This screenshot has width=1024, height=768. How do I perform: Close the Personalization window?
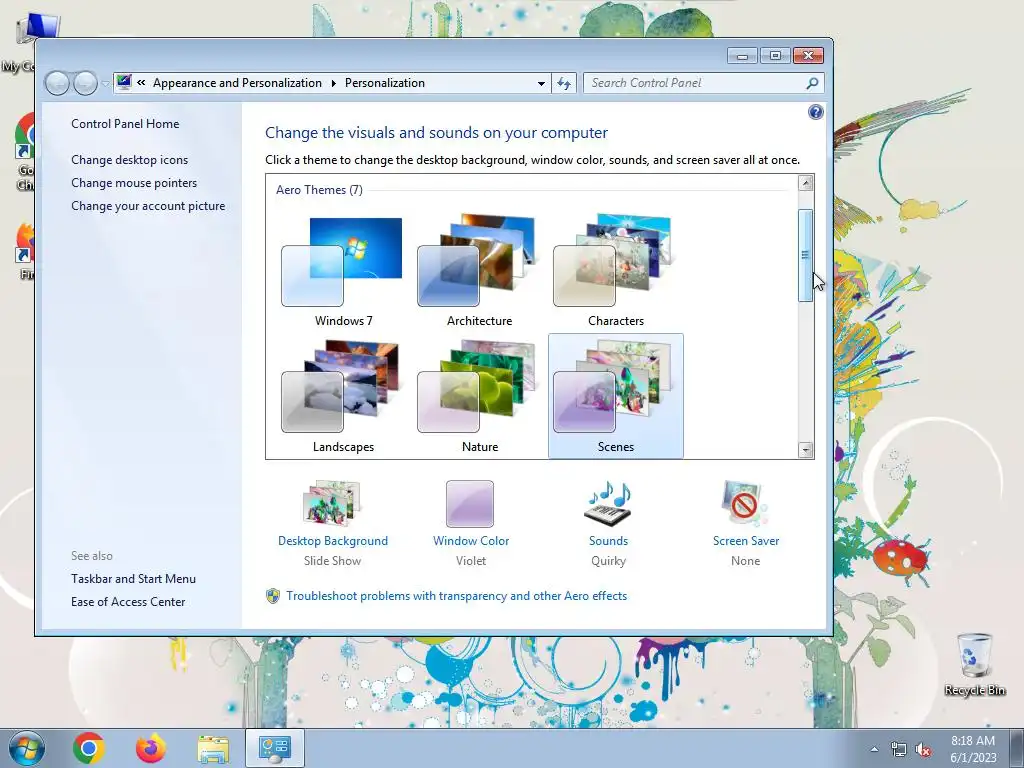click(x=808, y=56)
